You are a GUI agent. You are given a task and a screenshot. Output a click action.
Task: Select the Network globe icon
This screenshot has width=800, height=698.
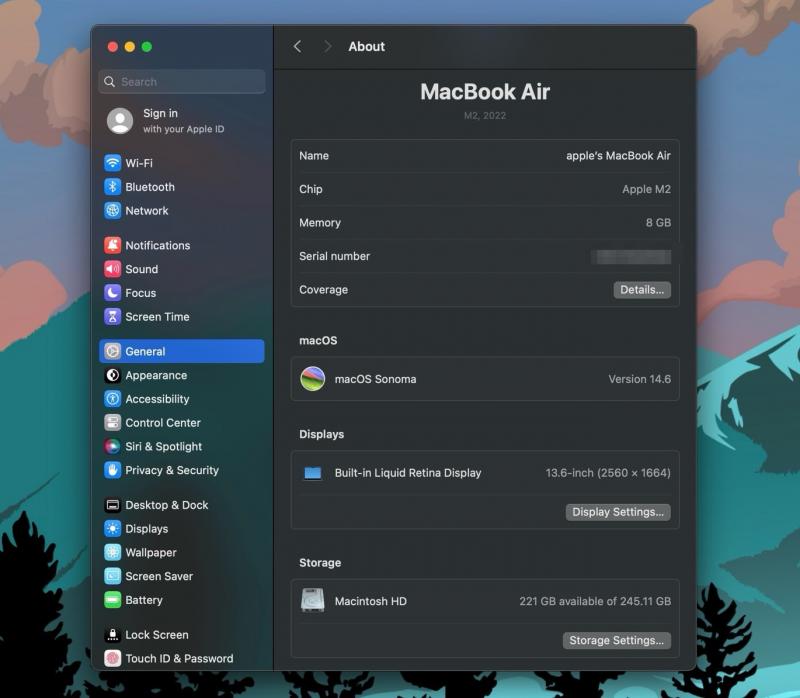coord(112,210)
